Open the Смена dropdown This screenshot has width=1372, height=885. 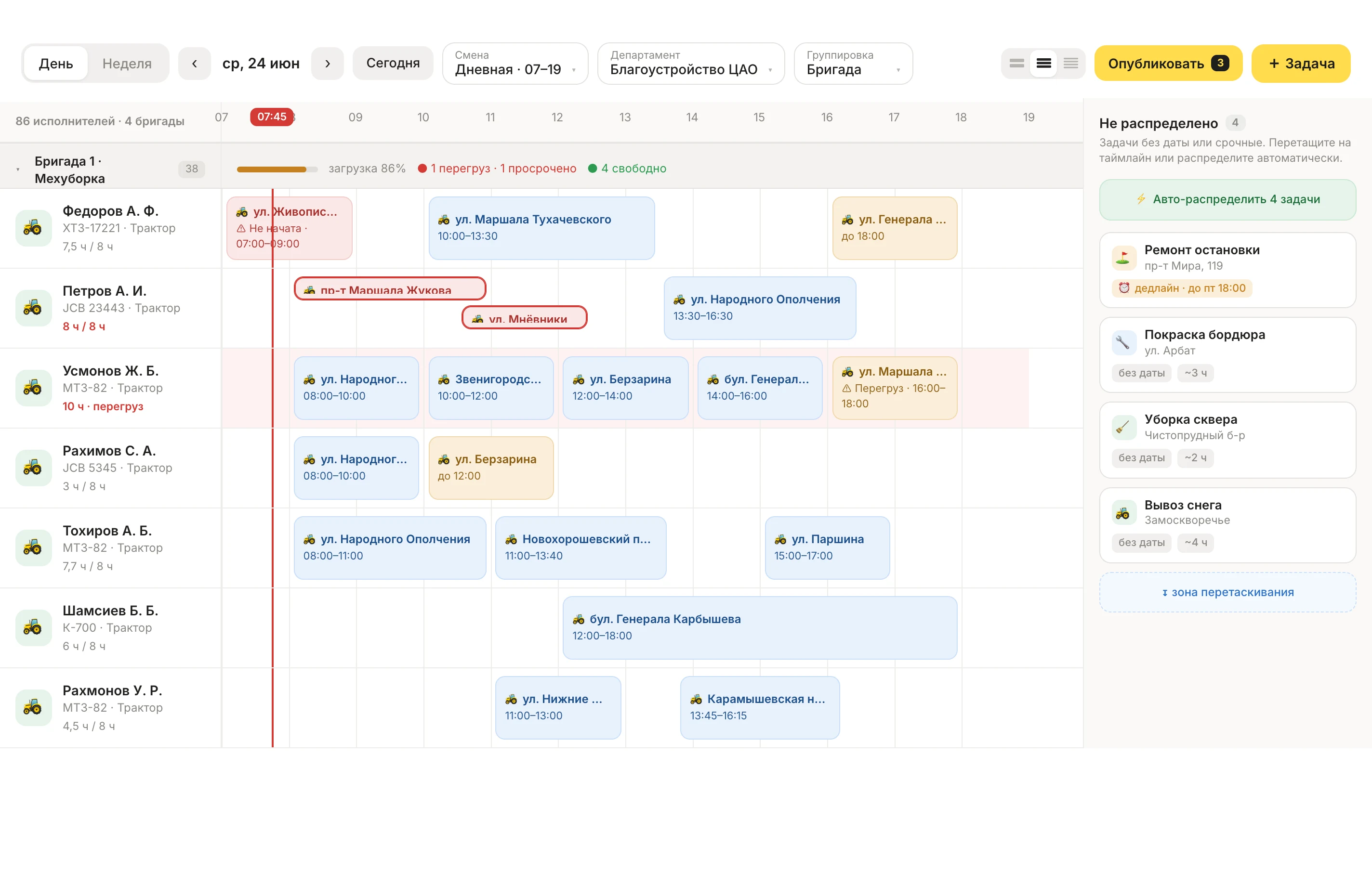[515, 63]
